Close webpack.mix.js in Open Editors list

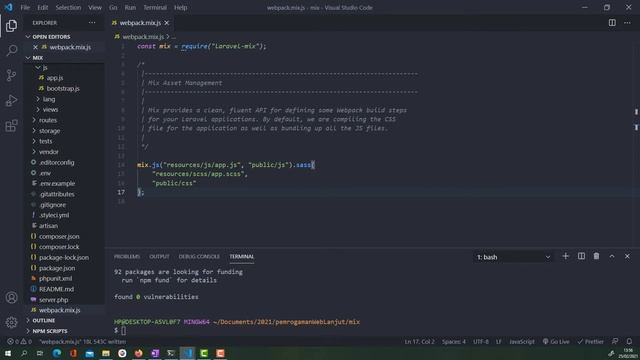coord(36,47)
